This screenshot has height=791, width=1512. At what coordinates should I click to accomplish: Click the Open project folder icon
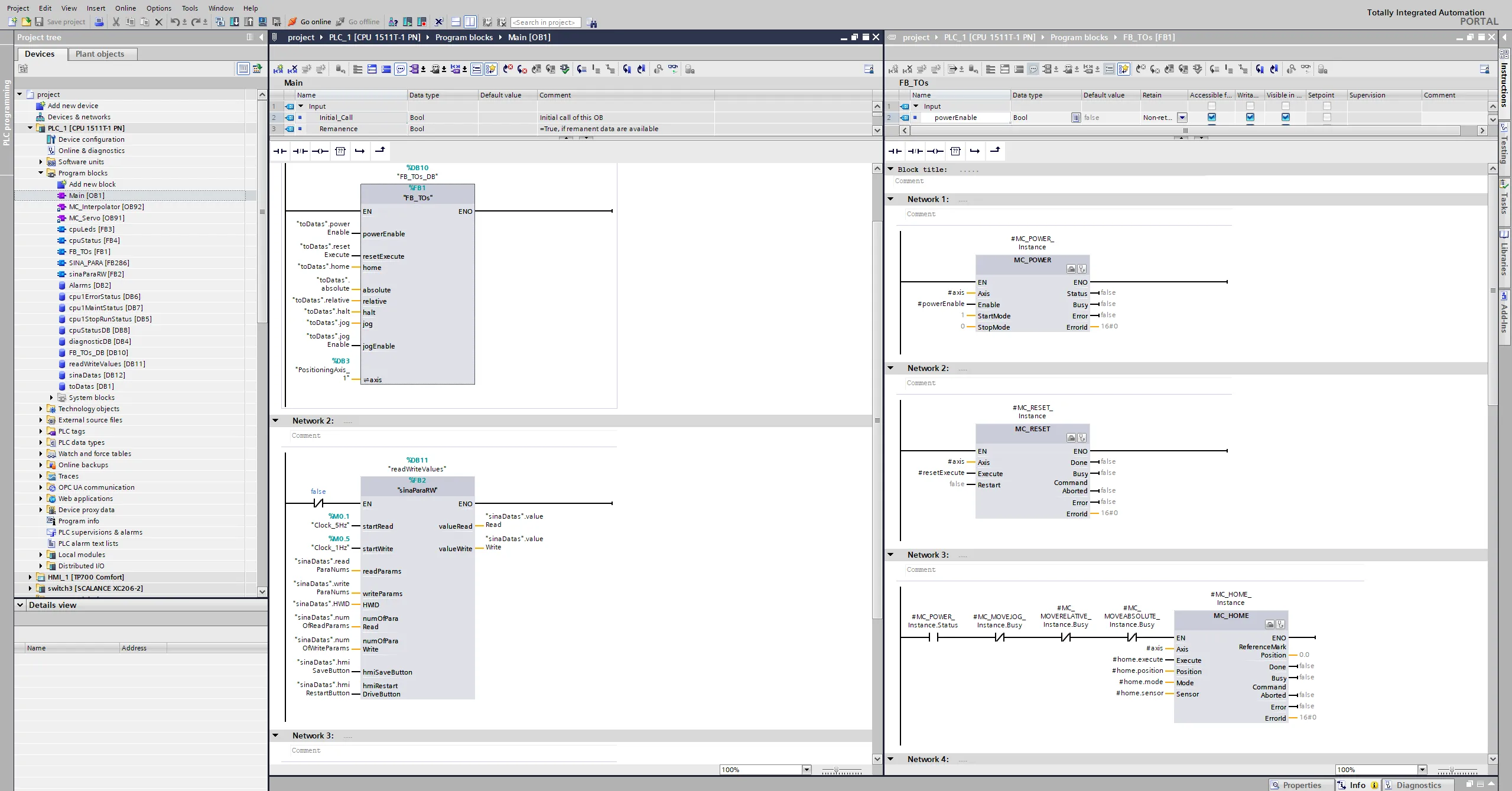click(26, 22)
